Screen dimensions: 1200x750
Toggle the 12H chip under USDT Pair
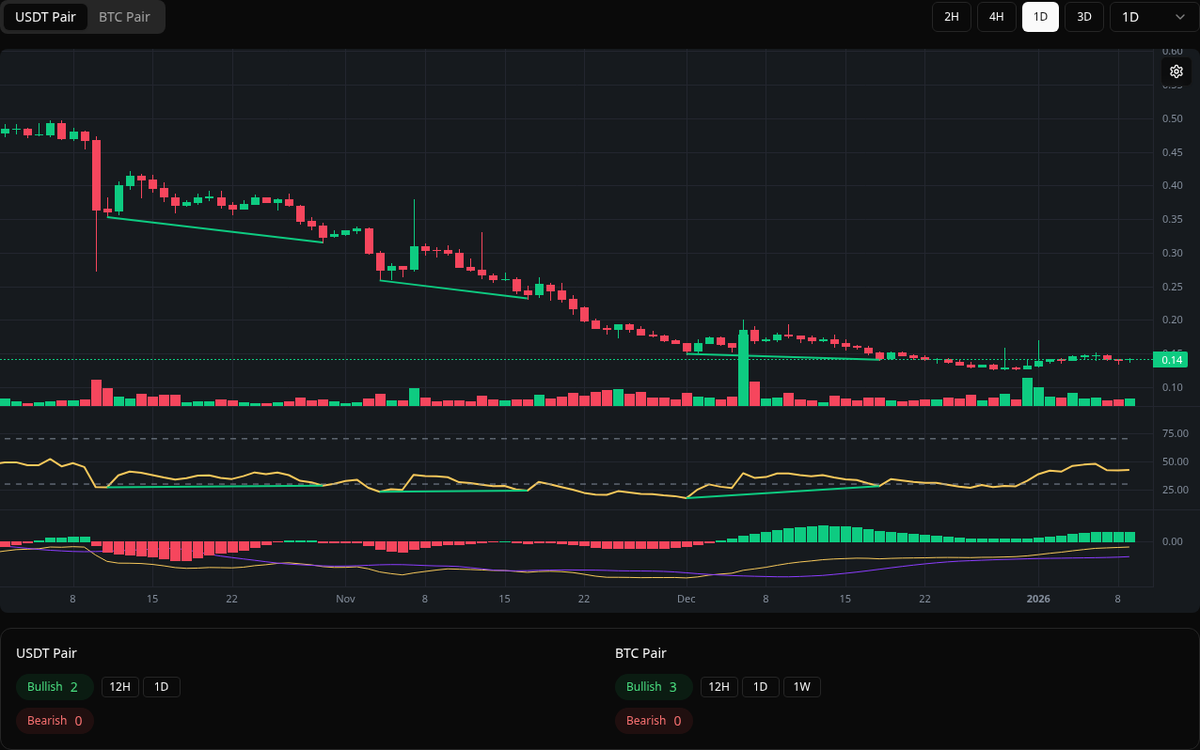120,686
